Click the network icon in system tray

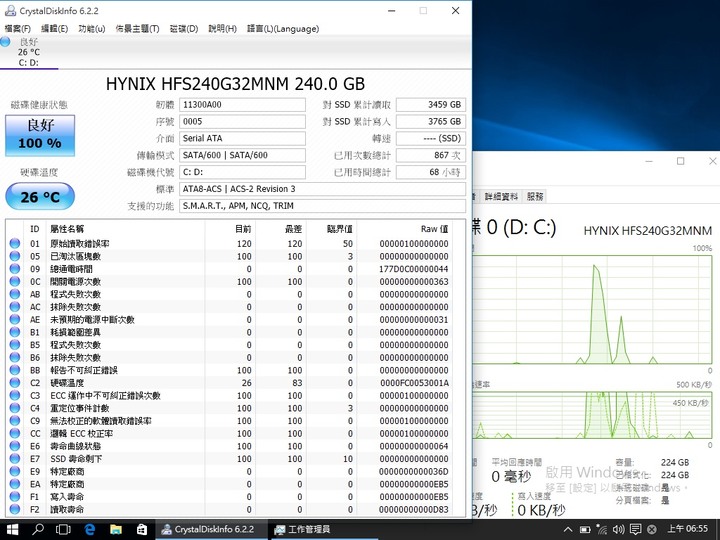click(602, 529)
